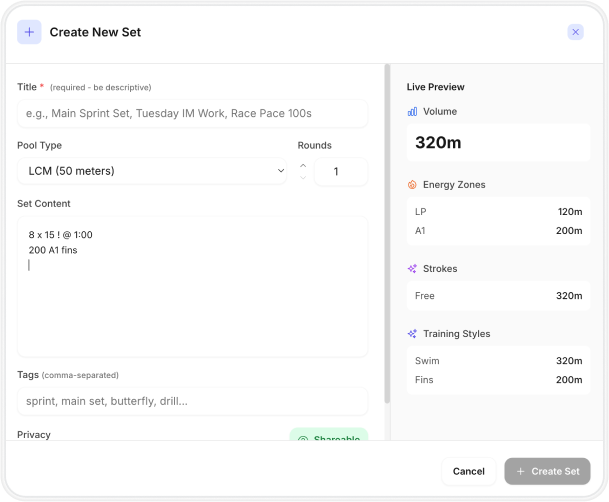609x502 pixels.
Task: Close the Create New Set dialog
Action: (x=575, y=32)
